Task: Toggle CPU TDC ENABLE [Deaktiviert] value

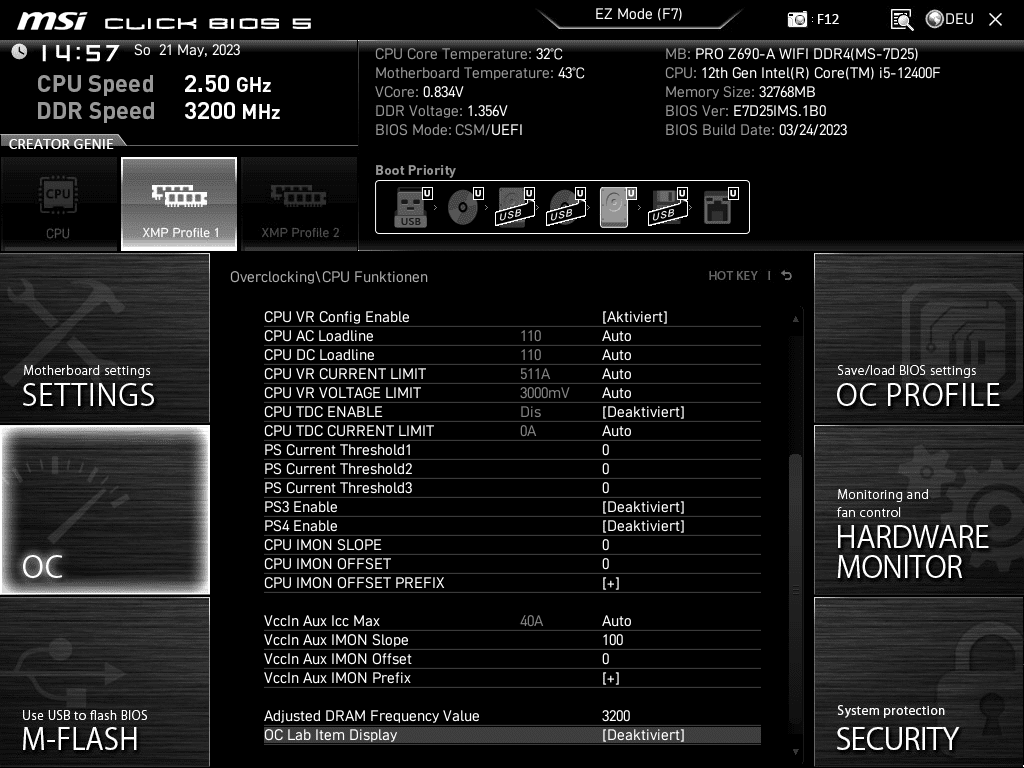Action: pyautogui.click(x=643, y=412)
